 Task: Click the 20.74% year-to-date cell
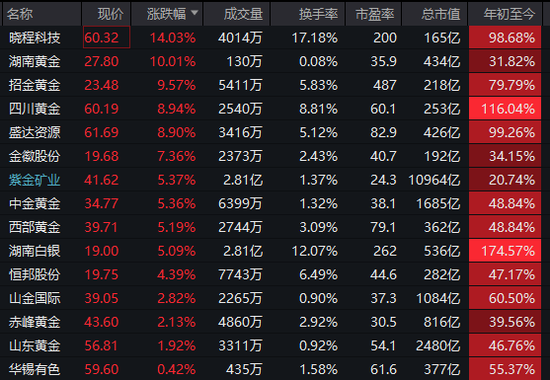pyautogui.click(x=505, y=180)
